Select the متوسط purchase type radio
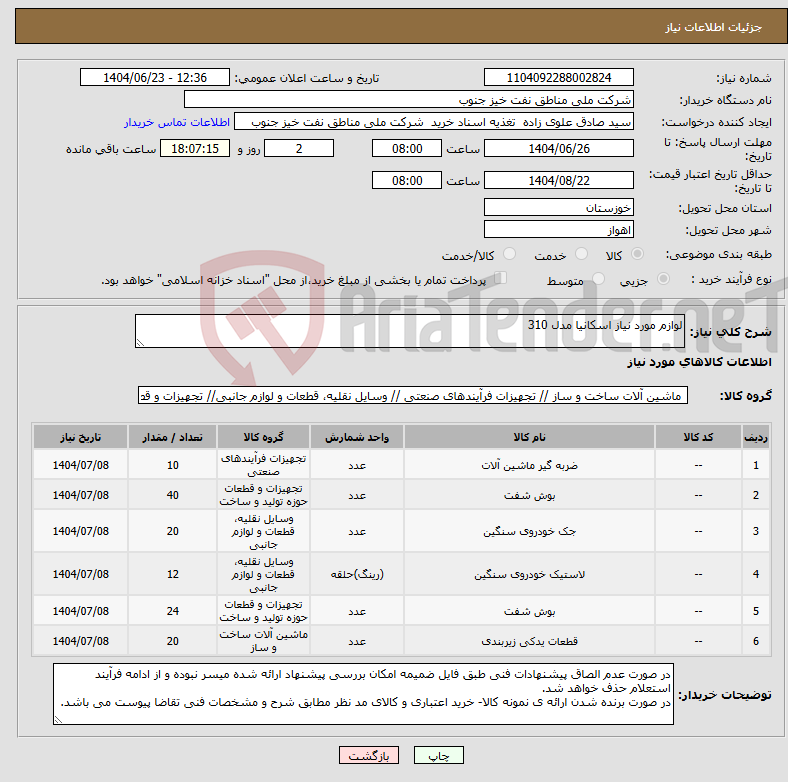Viewport: 788px width, 782px height. 598,279
